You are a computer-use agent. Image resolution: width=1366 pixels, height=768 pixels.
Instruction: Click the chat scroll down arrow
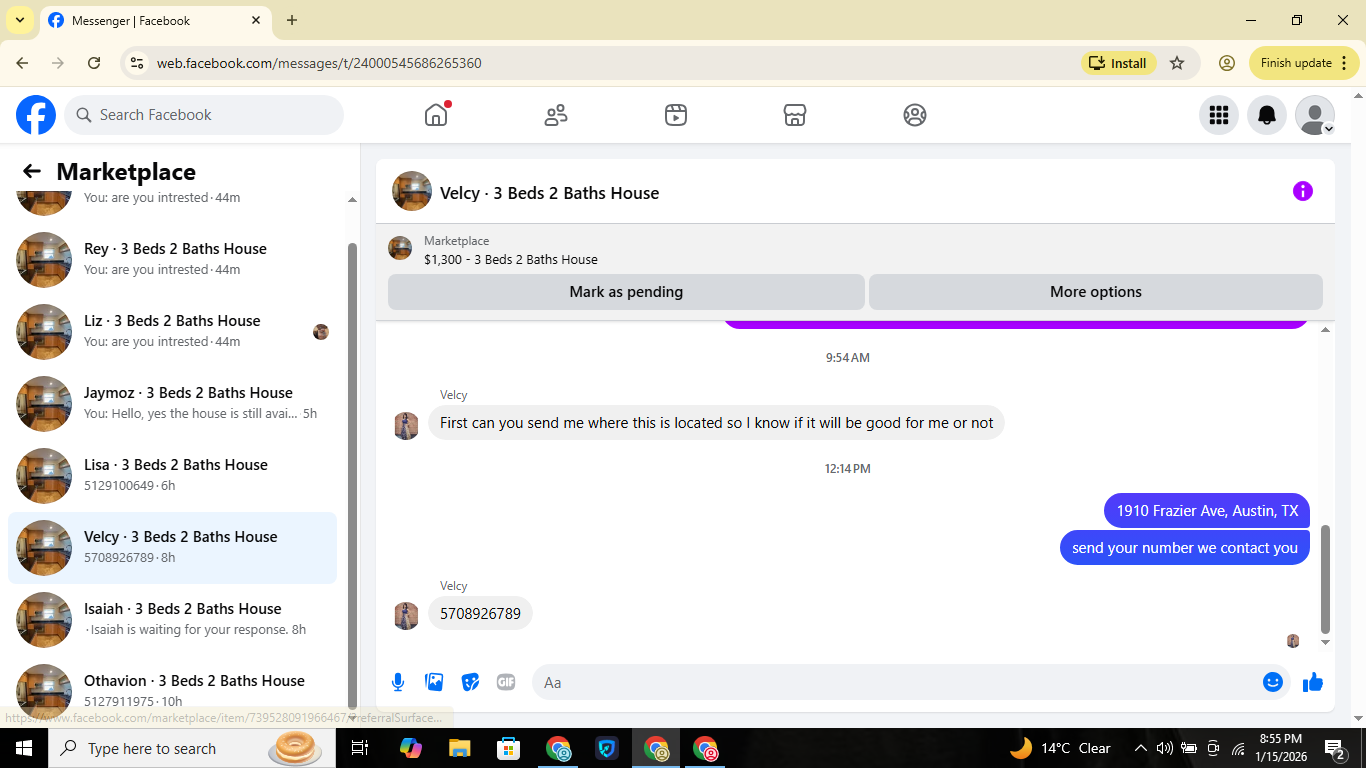[1326, 643]
